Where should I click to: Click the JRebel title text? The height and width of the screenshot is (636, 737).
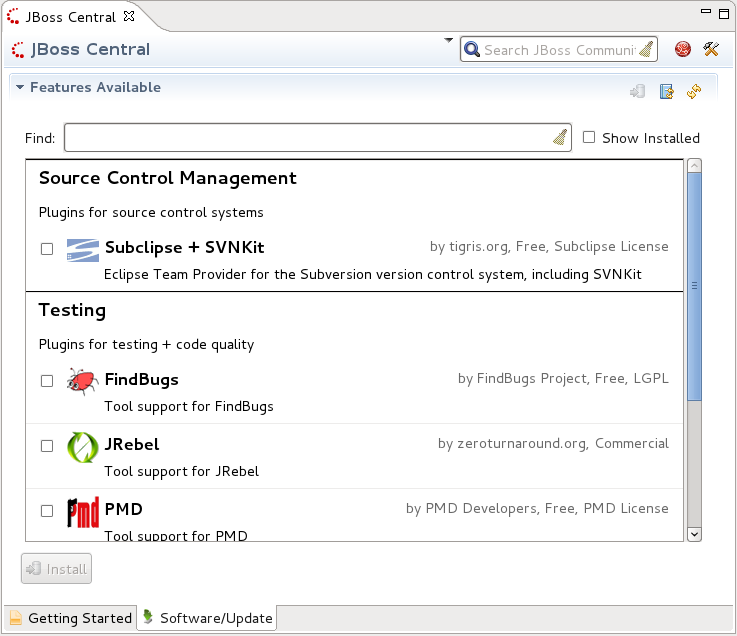132,444
